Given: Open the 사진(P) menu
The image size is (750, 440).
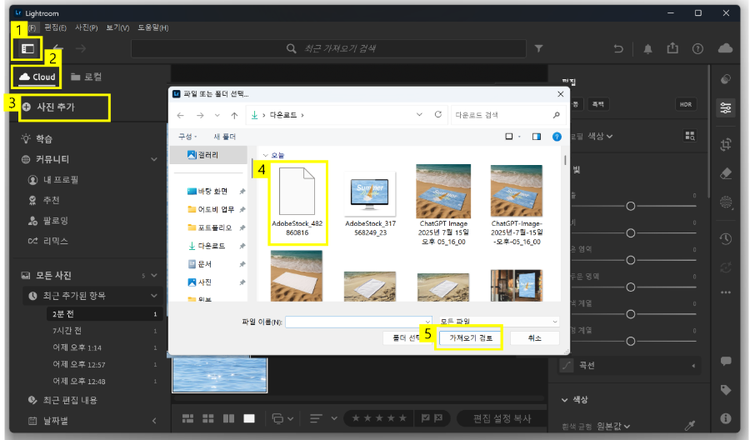Looking at the screenshot, I should pyautogui.click(x=86, y=28).
